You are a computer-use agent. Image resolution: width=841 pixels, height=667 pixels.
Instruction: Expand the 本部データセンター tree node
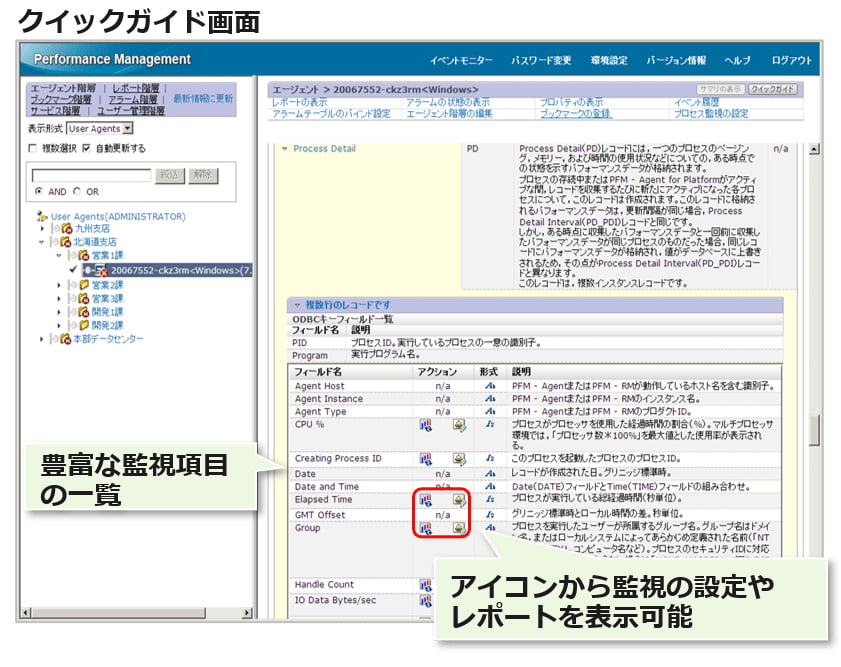(x=41, y=339)
